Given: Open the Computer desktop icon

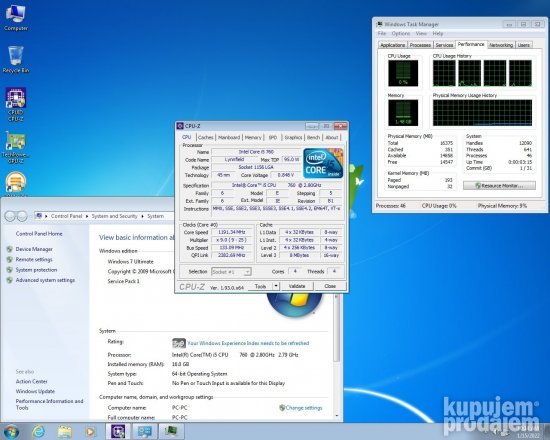Looking at the screenshot, I should [15, 18].
